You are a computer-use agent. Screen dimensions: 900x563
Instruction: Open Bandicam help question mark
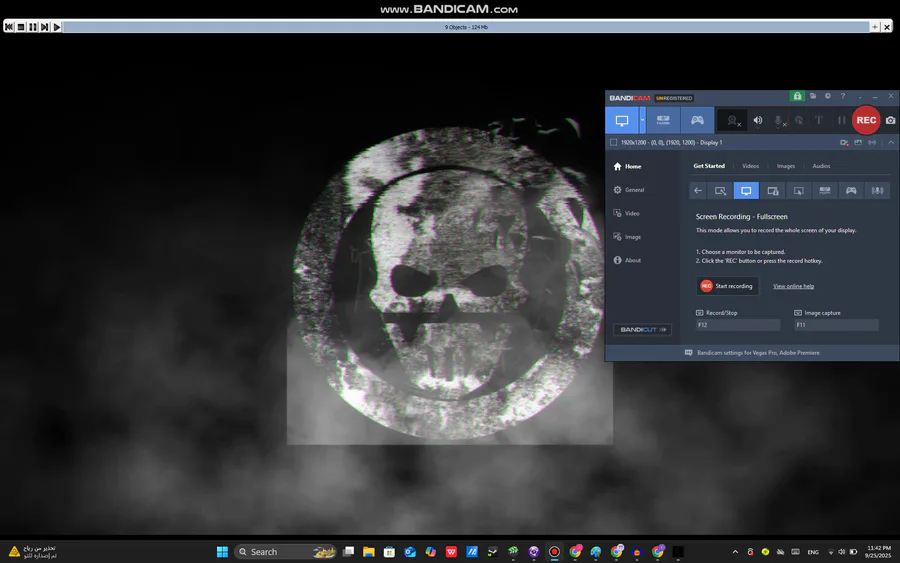[843, 96]
